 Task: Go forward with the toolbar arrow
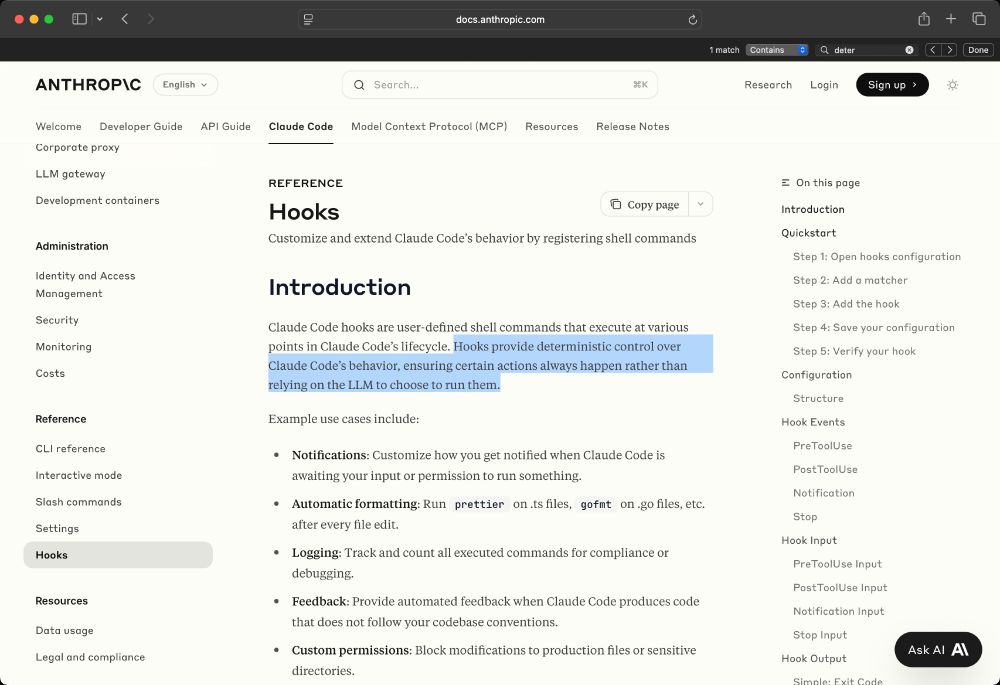tap(151, 19)
